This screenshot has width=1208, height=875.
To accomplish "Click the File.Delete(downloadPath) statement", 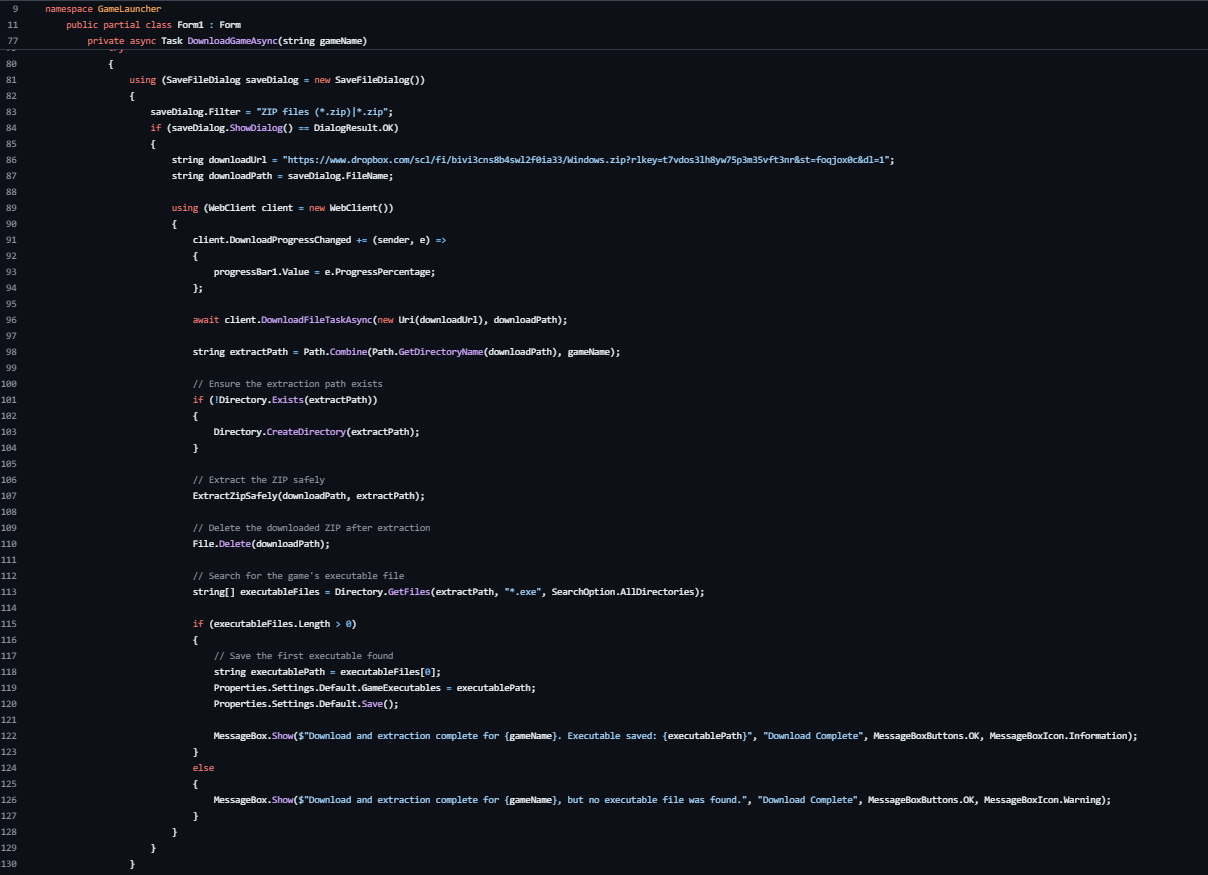I will tap(260, 544).
